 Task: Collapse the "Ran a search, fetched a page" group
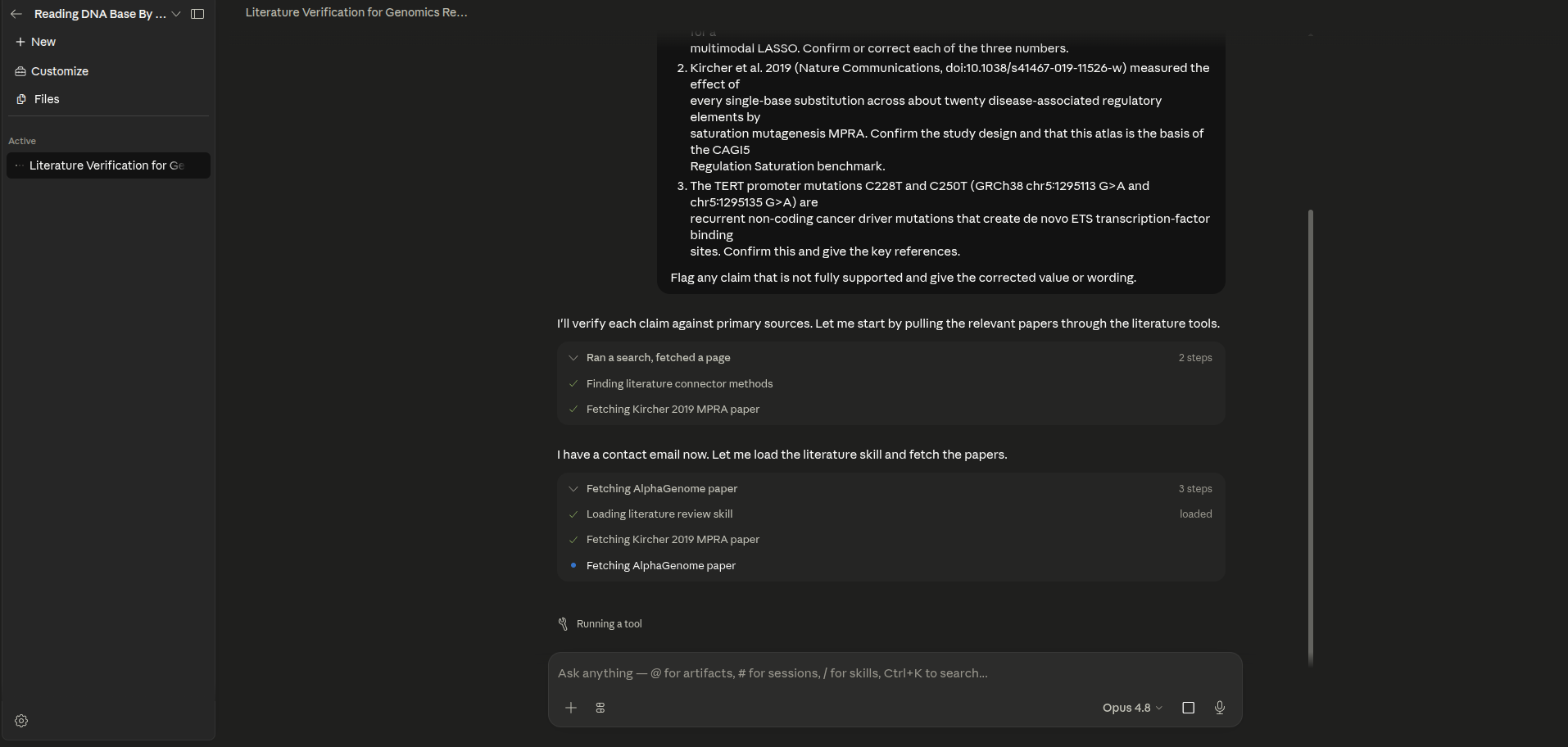tap(573, 358)
